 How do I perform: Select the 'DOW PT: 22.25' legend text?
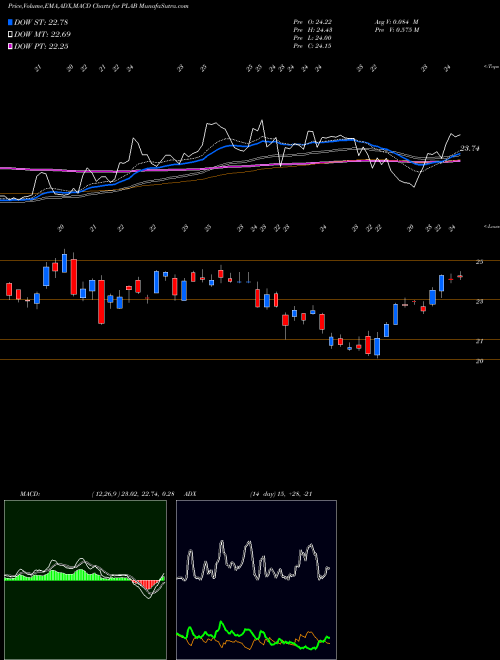click(x=41, y=46)
